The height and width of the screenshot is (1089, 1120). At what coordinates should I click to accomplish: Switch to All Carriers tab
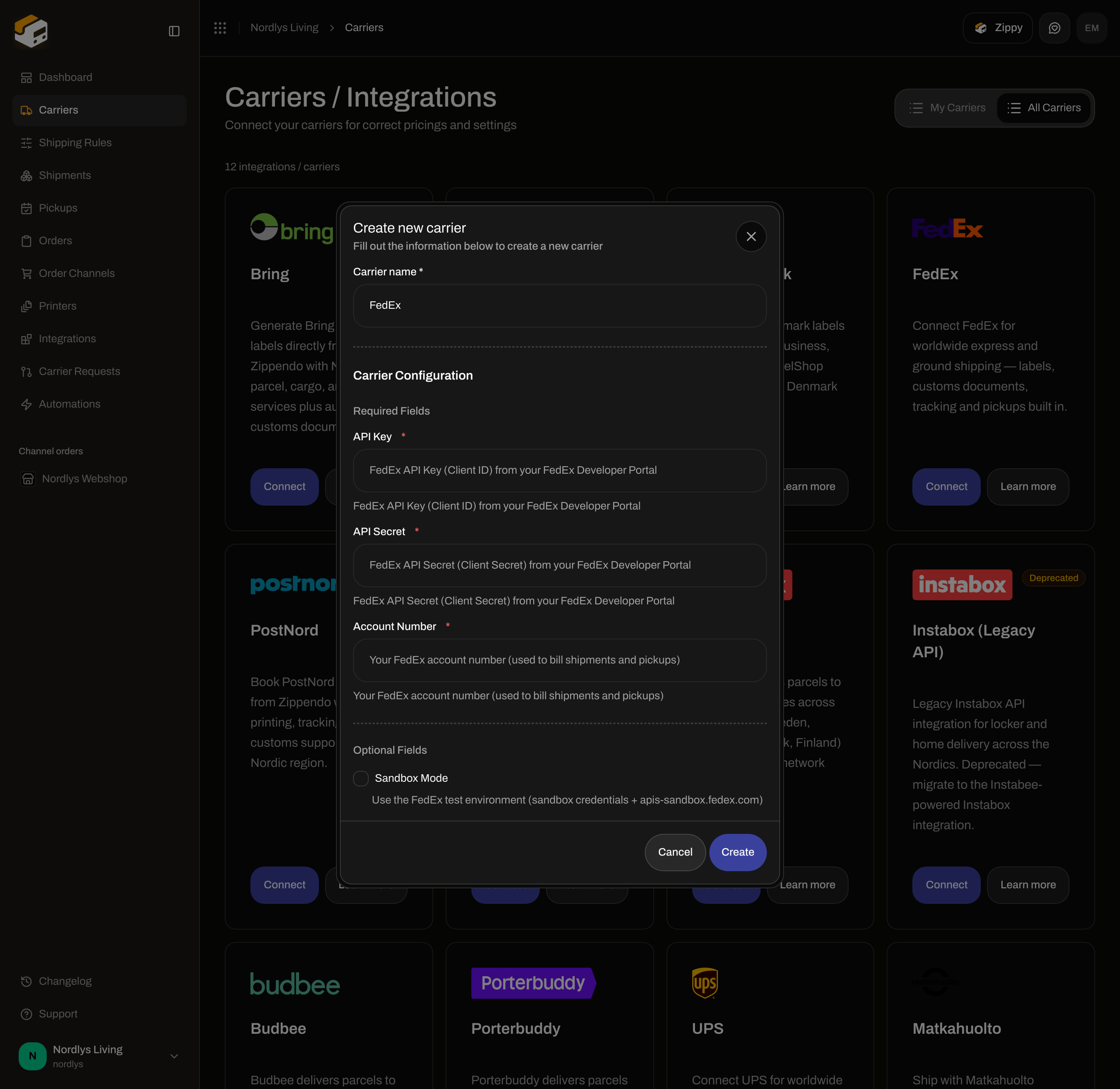pyautogui.click(x=1043, y=107)
